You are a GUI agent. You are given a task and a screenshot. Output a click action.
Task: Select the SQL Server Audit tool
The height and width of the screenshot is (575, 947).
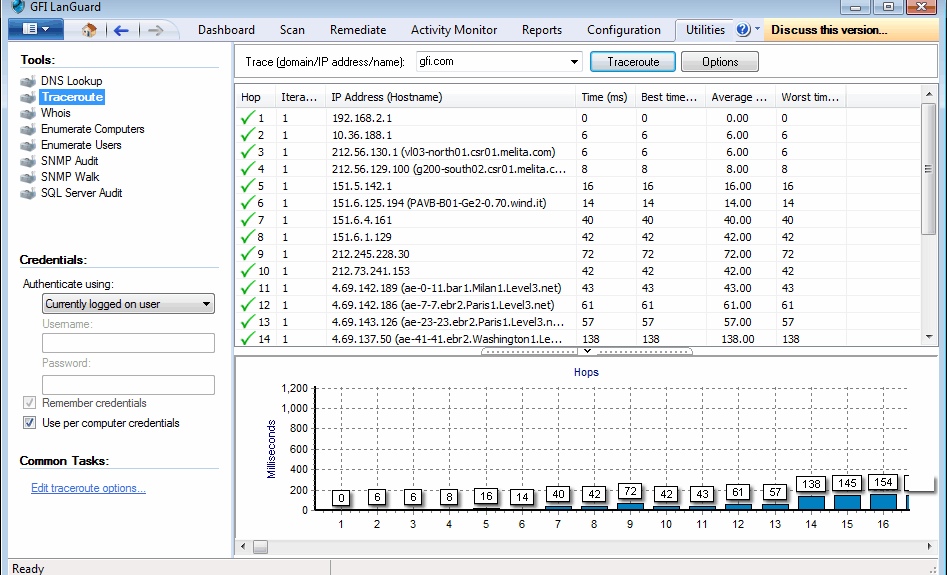82,193
